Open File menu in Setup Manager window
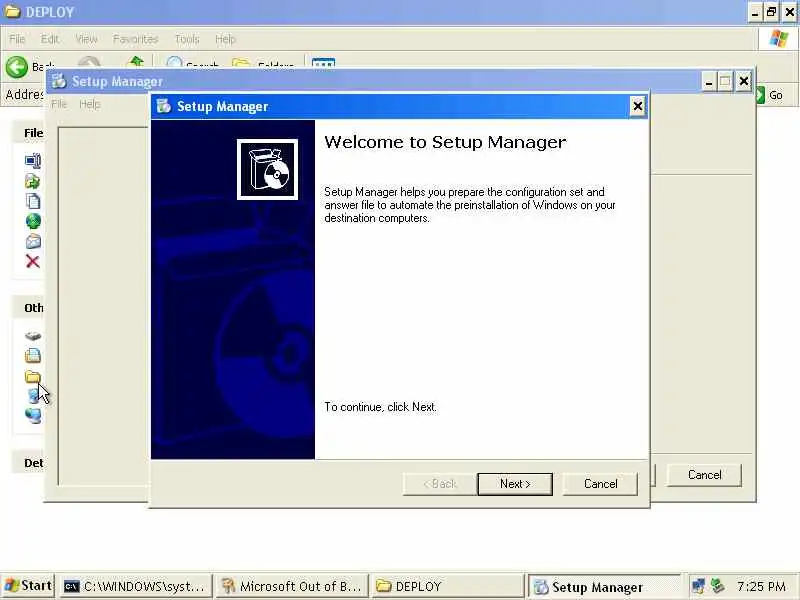Viewport: 800px width, 600px height. pyautogui.click(x=59, y=104)
